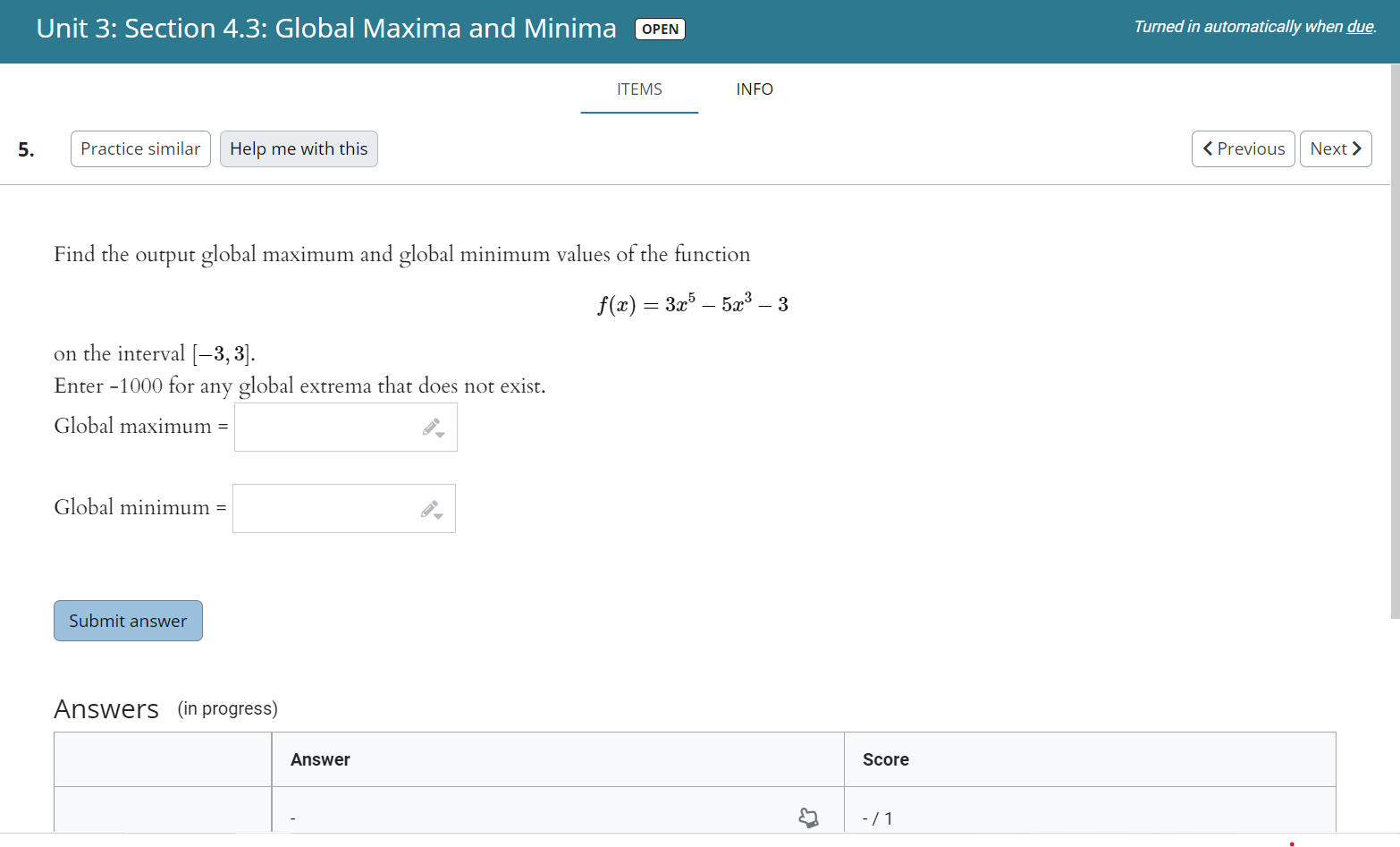Open the dropdown arrow under the maximum field pencil
The height and width of the screenshot is (847, 1400).
[440, 436]
